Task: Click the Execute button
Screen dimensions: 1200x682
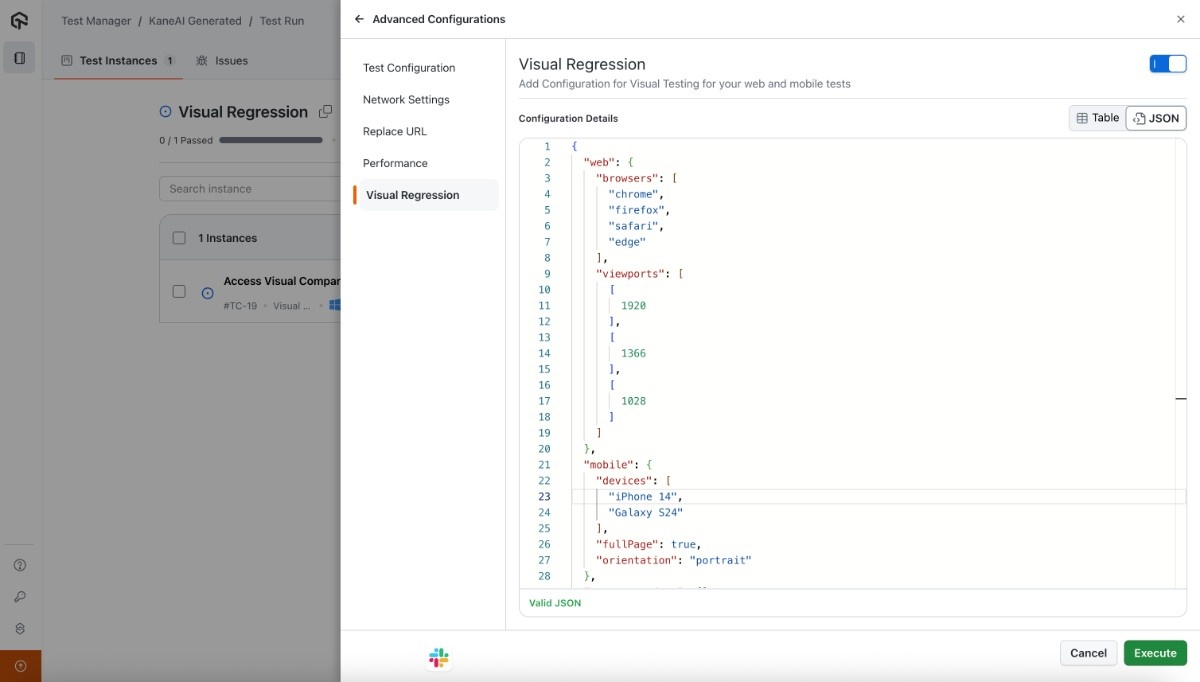Action: (x=1155, y=652)
